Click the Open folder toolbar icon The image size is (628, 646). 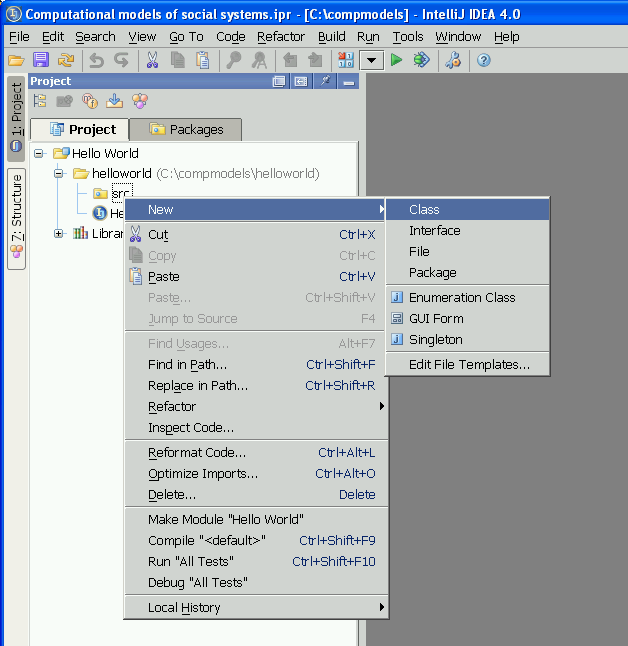[x=16, y=61]
